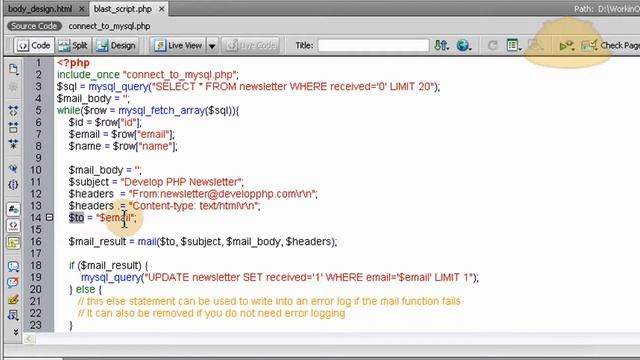
Task: Click line number 23 in gutter
Action: pyautogui.click(x=36, y=325)
